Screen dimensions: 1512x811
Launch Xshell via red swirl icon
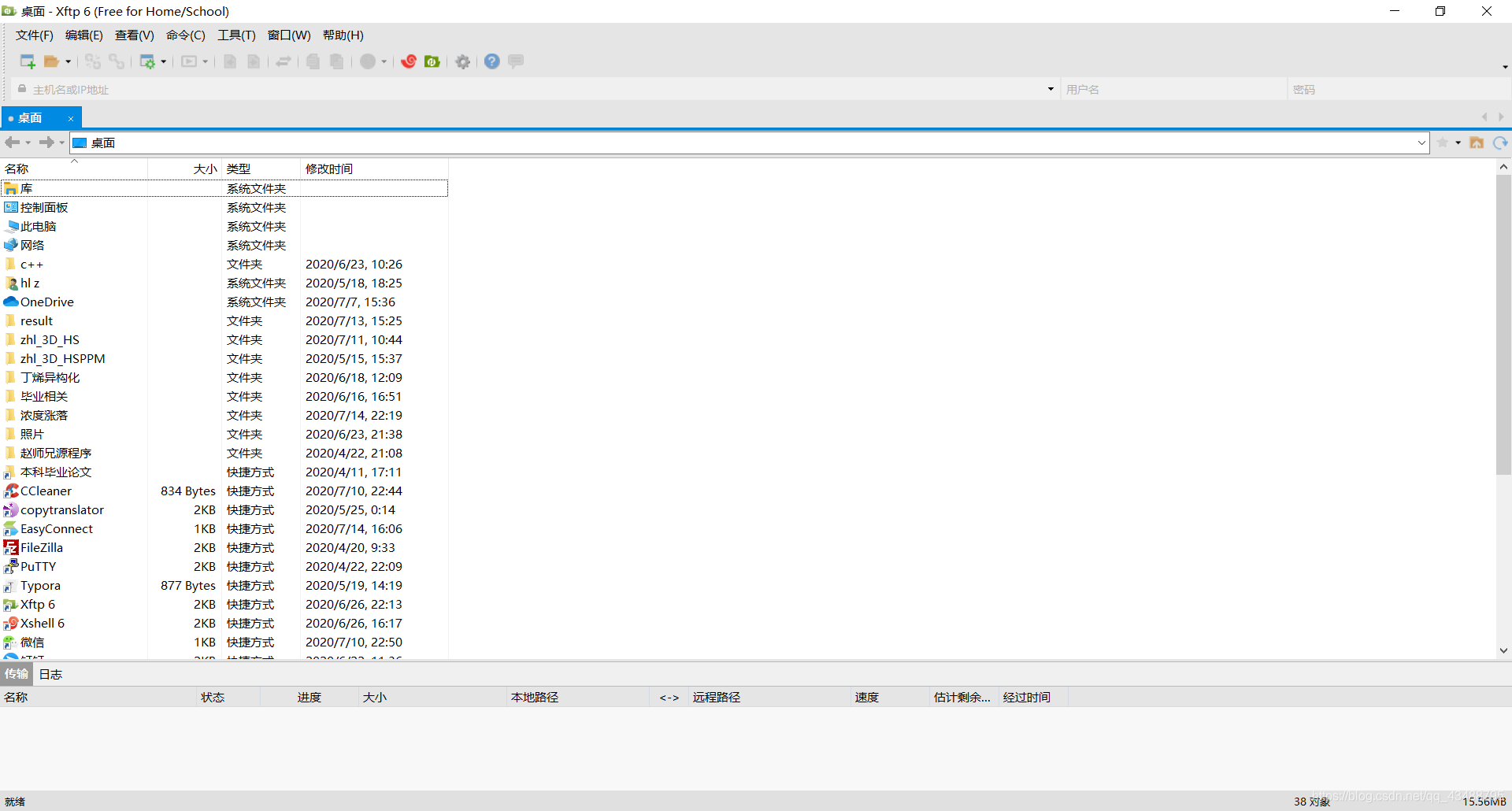(409, 61)
